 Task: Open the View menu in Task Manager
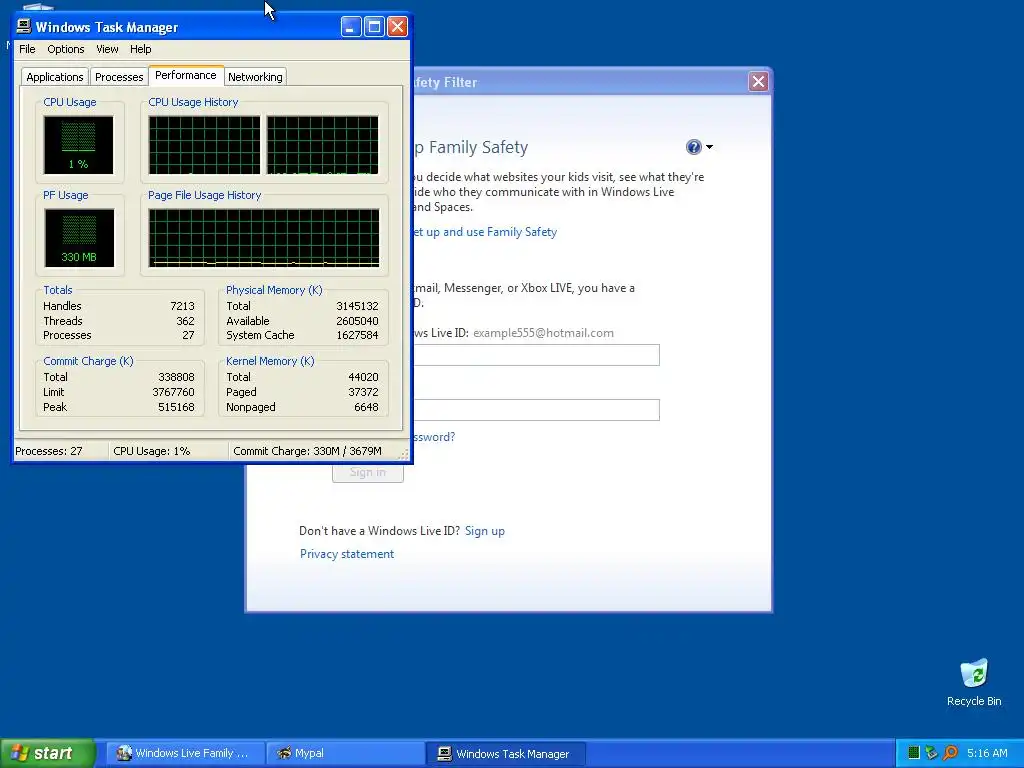point(107,49)
